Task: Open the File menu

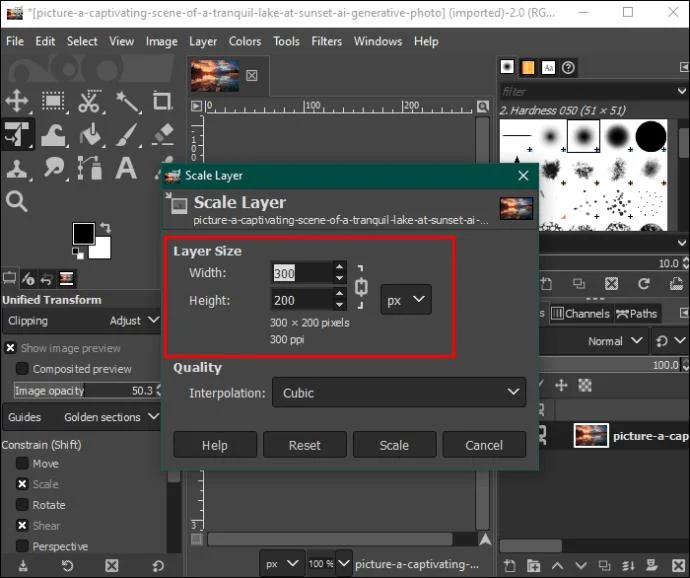Action: click(15, 41)
